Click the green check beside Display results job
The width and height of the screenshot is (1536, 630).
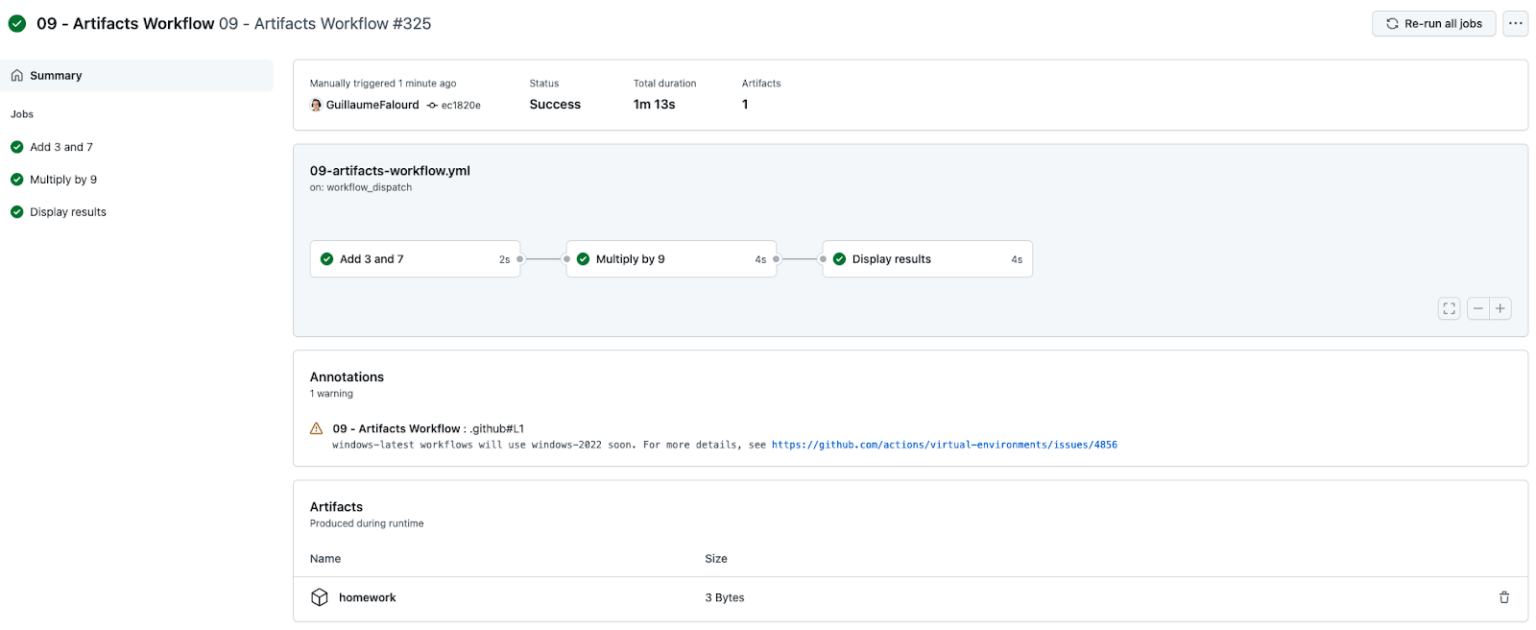tap(16, 211)
